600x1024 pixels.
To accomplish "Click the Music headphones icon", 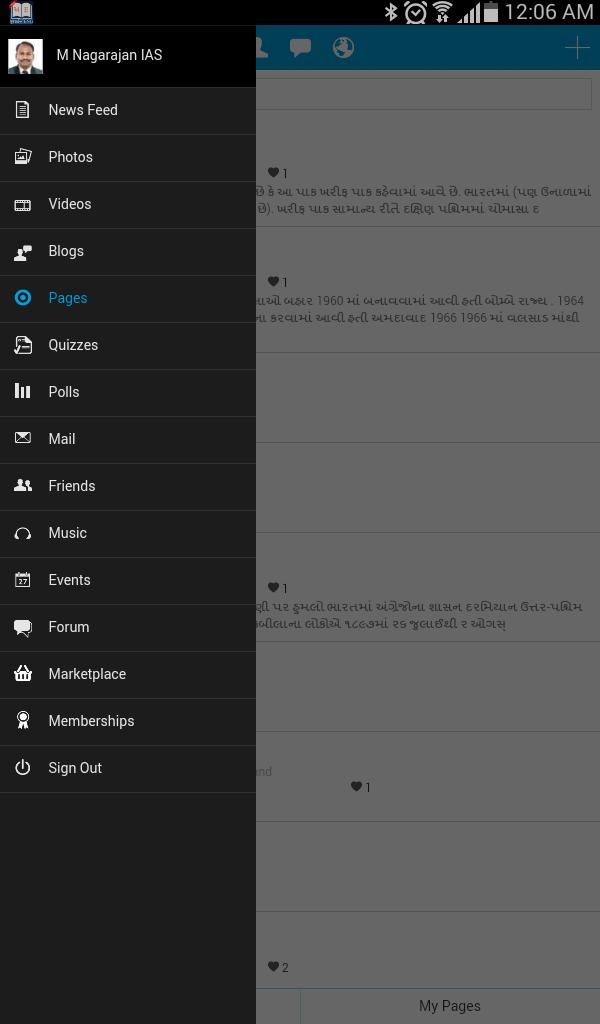I will coord(23,533).
